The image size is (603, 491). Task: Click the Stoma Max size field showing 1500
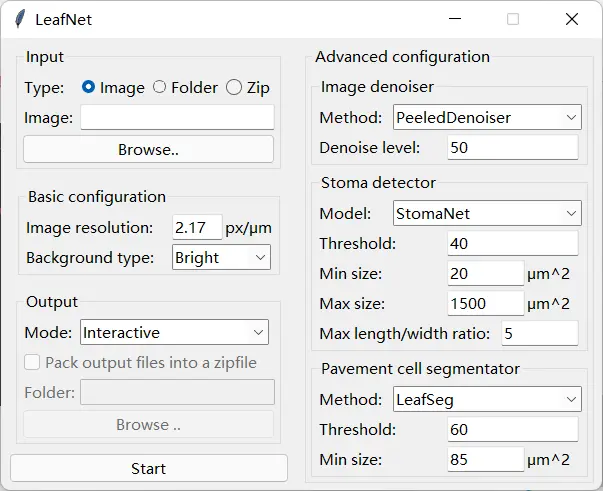point(486,303)
